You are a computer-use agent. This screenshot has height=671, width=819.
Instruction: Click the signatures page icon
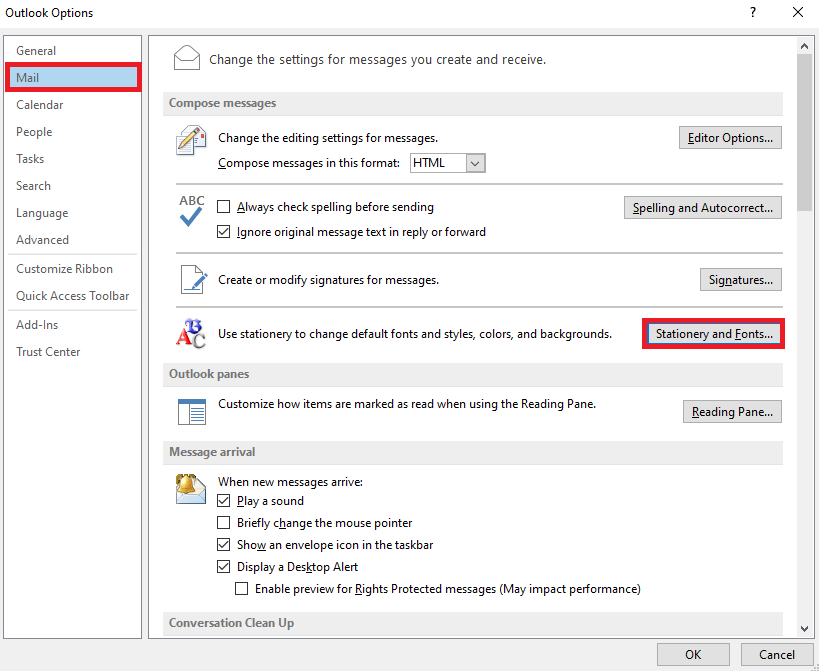(x=190, y=280)
